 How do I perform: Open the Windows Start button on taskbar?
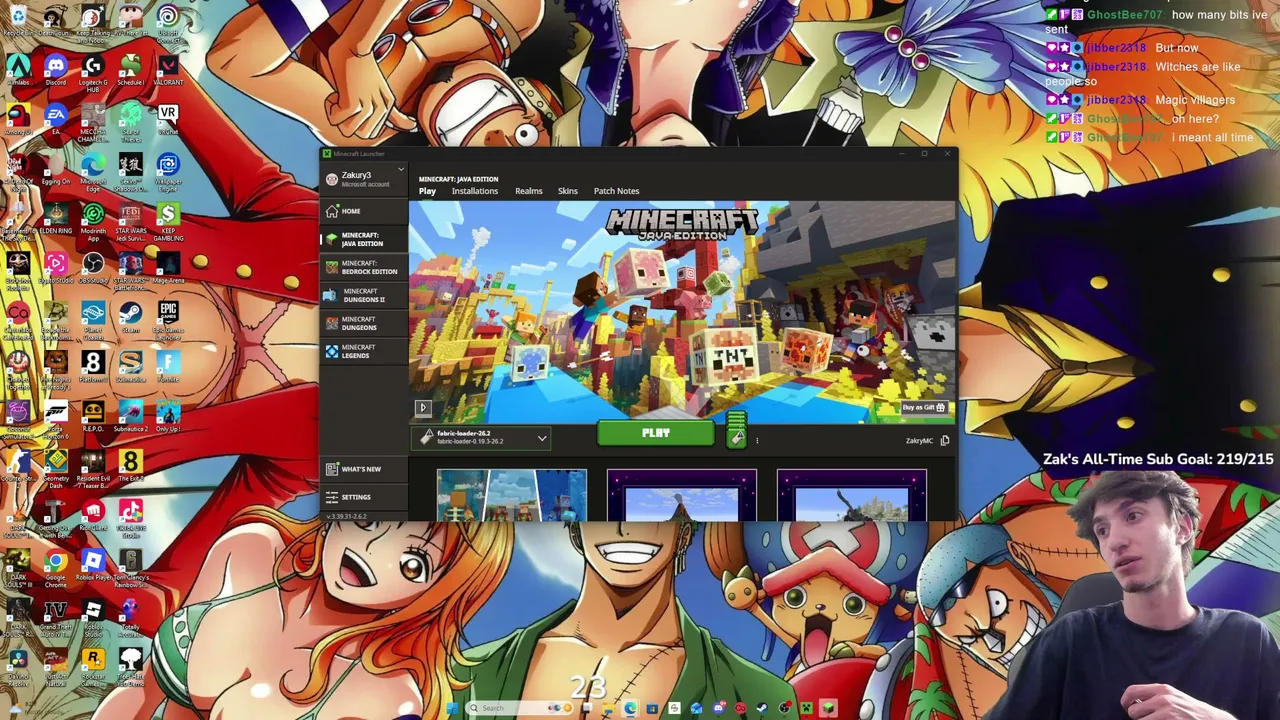[452, 709]
